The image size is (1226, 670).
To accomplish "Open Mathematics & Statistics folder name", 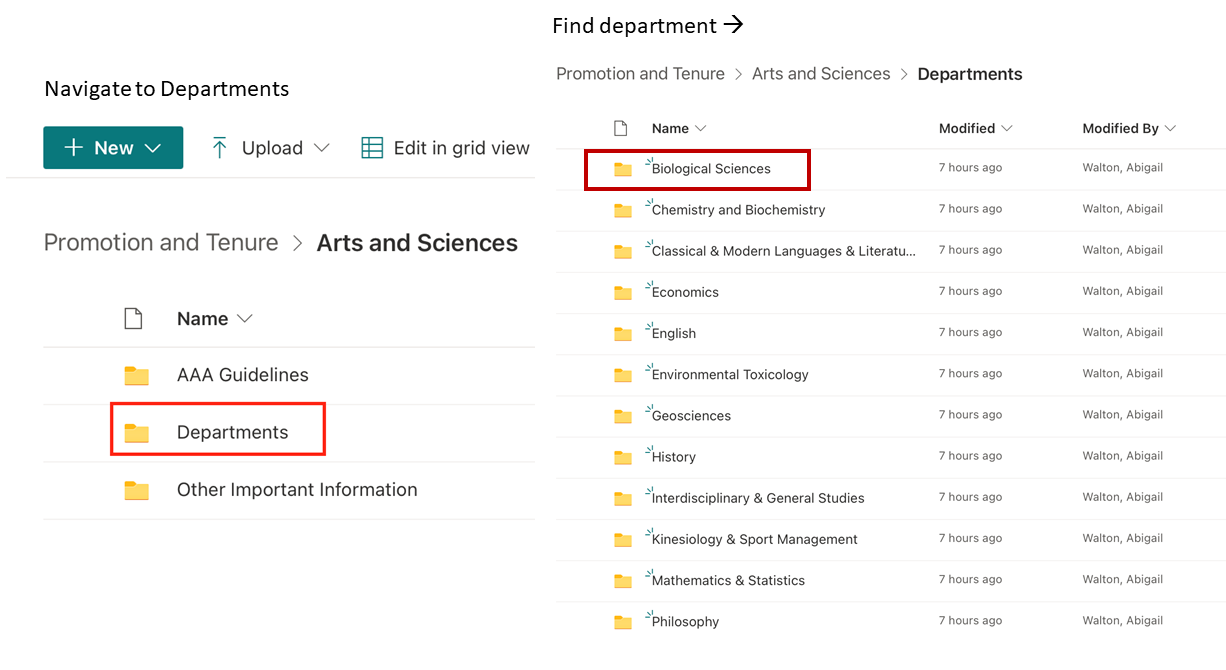I will tap(728, 580).
